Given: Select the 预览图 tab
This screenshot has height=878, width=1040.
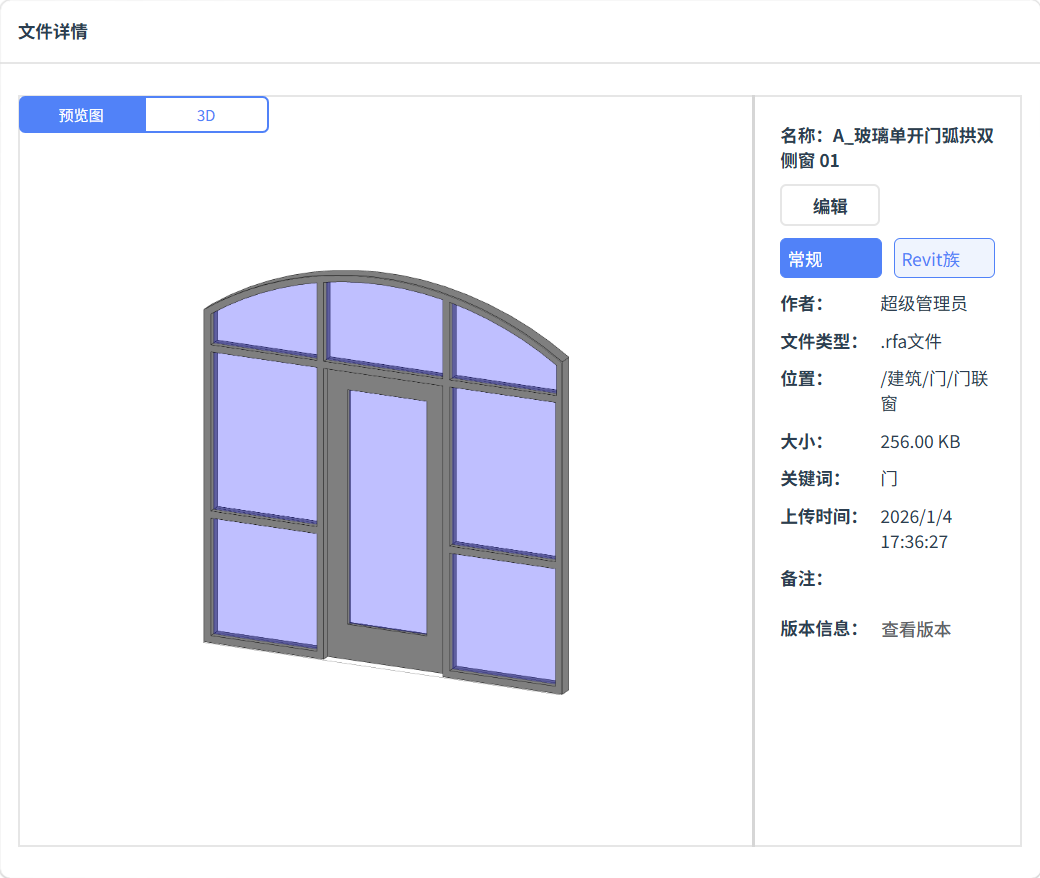Looking at the screenshot, I should click(x=82, y=114).
